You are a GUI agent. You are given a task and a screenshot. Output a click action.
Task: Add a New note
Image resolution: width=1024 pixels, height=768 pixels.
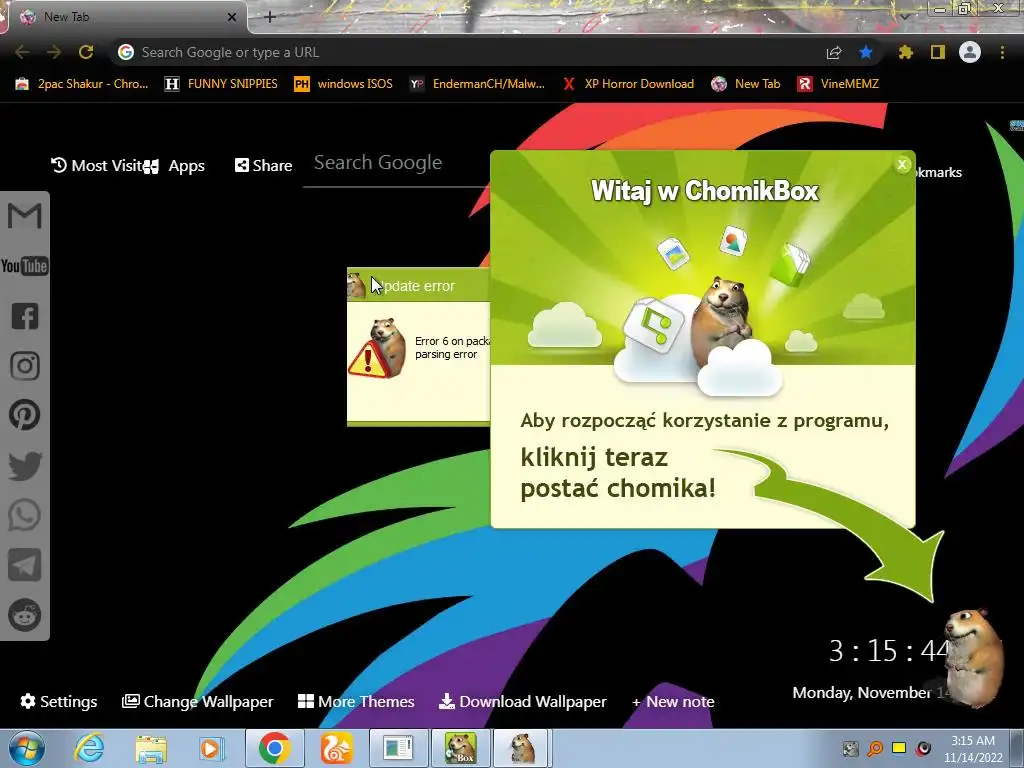pyautogui.click(x=673, y=701)
